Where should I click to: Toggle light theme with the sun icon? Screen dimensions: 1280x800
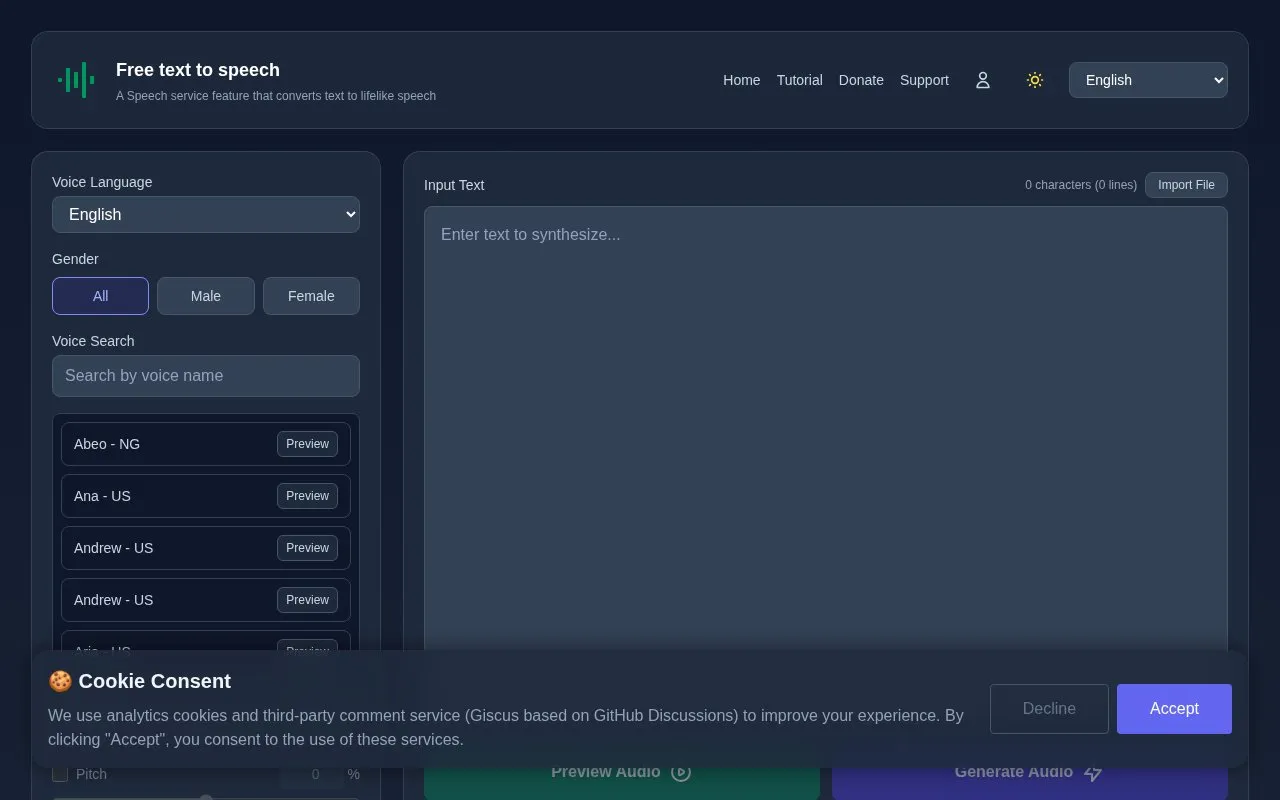[x=1035, y=80]
